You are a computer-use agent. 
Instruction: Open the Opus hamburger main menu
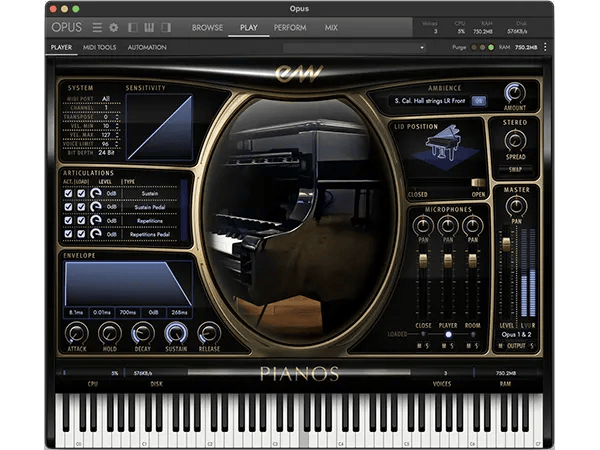[97, 28]
